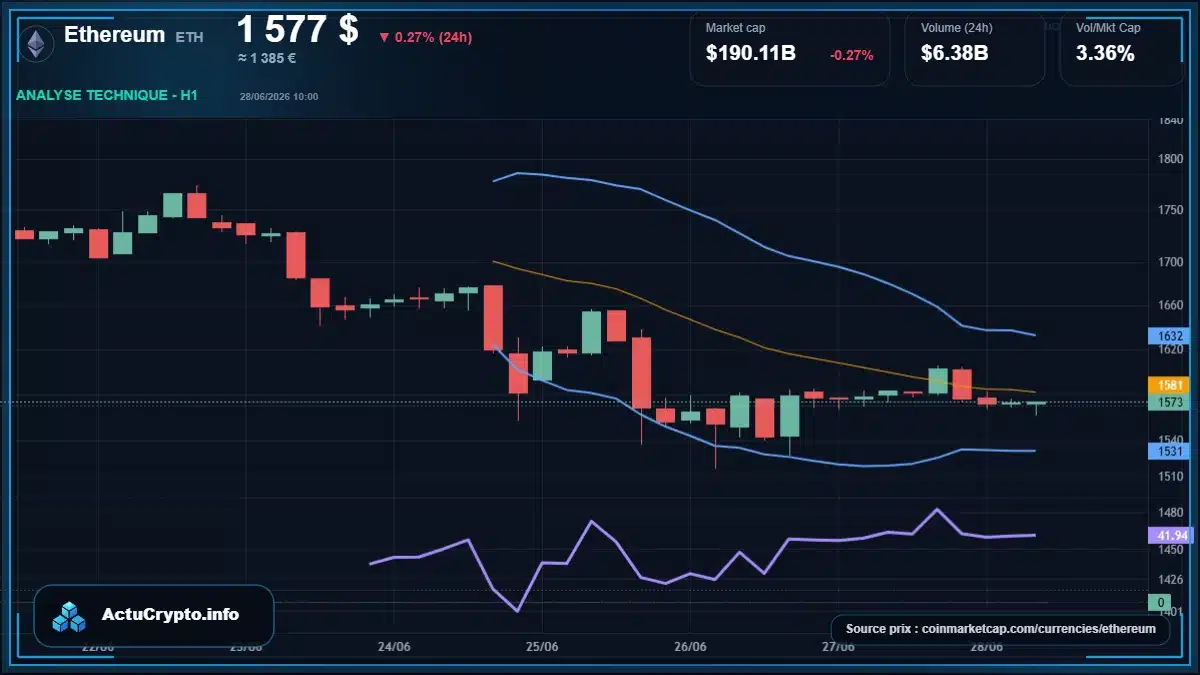Click the ETH ticker symbol
The image size is (1200, 675).
189,37
